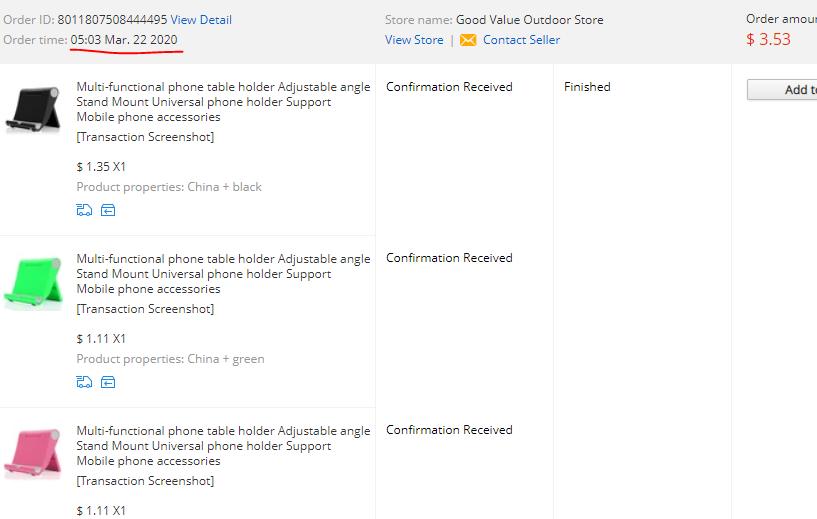
Task: Click the Contact Seller link
Action: click(521, 40)
